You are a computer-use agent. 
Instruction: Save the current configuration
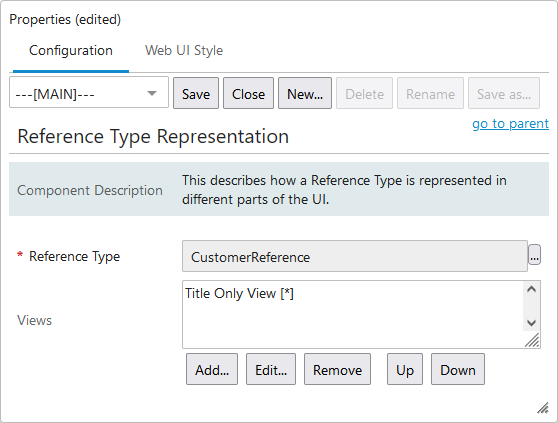click(x=196, y=93)
